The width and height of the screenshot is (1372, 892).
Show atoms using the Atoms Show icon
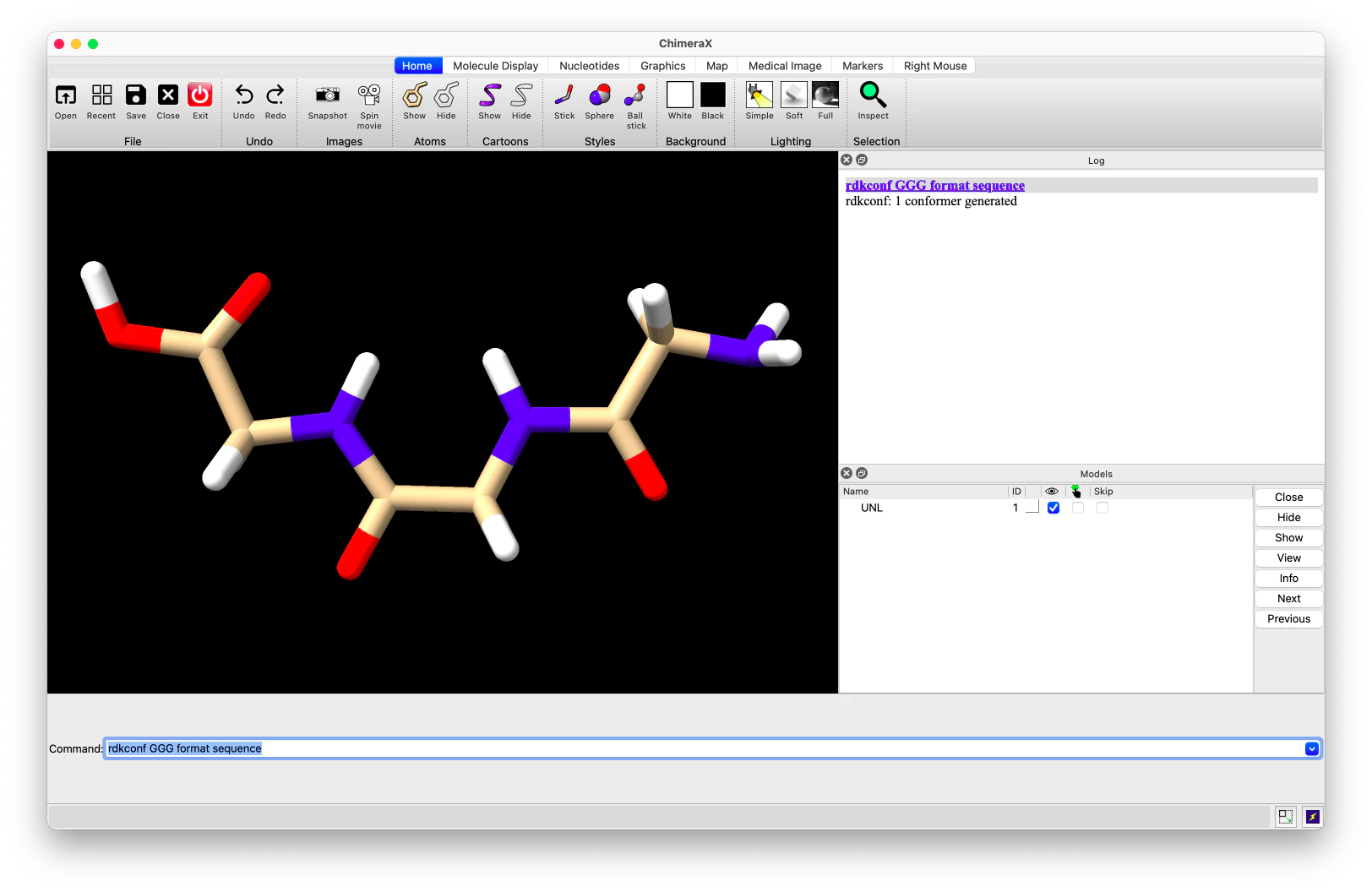(415, 95)
